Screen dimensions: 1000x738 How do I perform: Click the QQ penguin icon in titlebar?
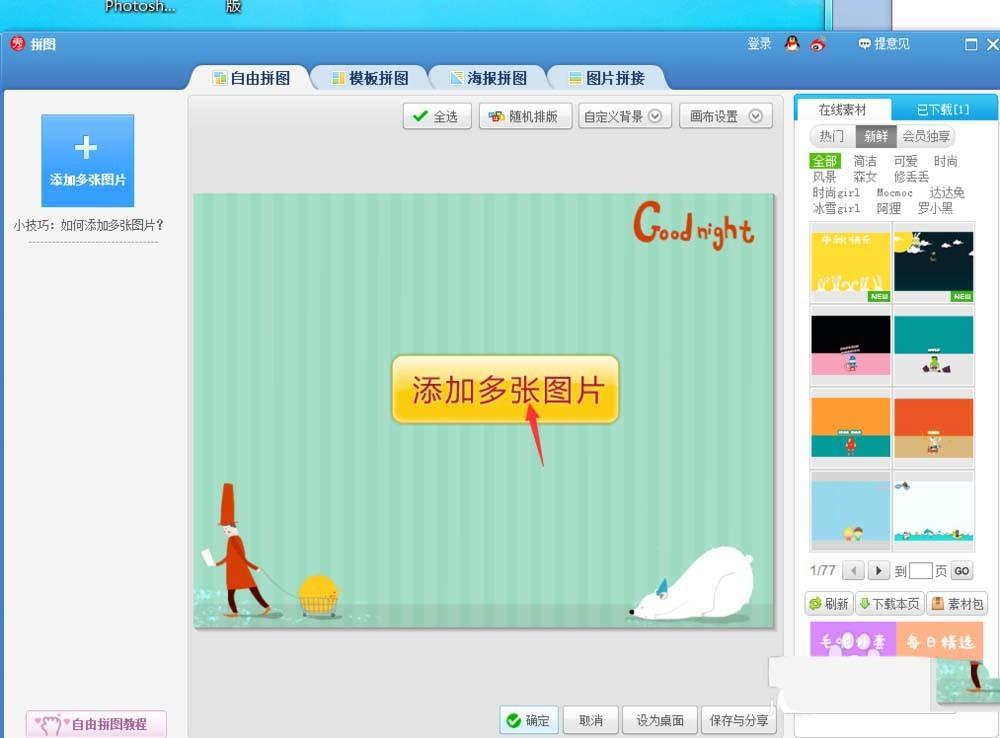click(789, 45)
